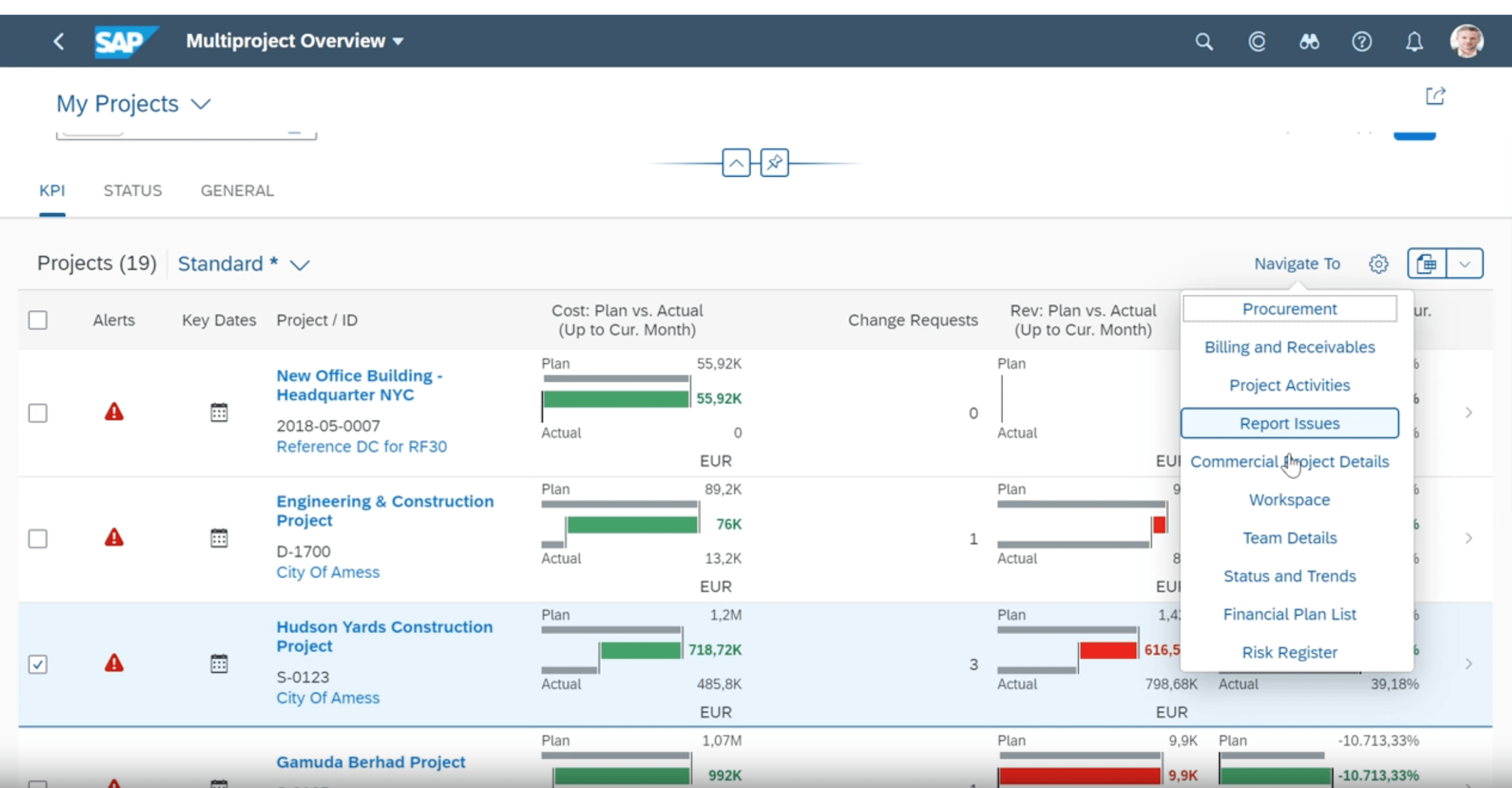The image size is (1512, 788).
Task: Open the My Projects dropdown
Action: click(x=200, y=103)
